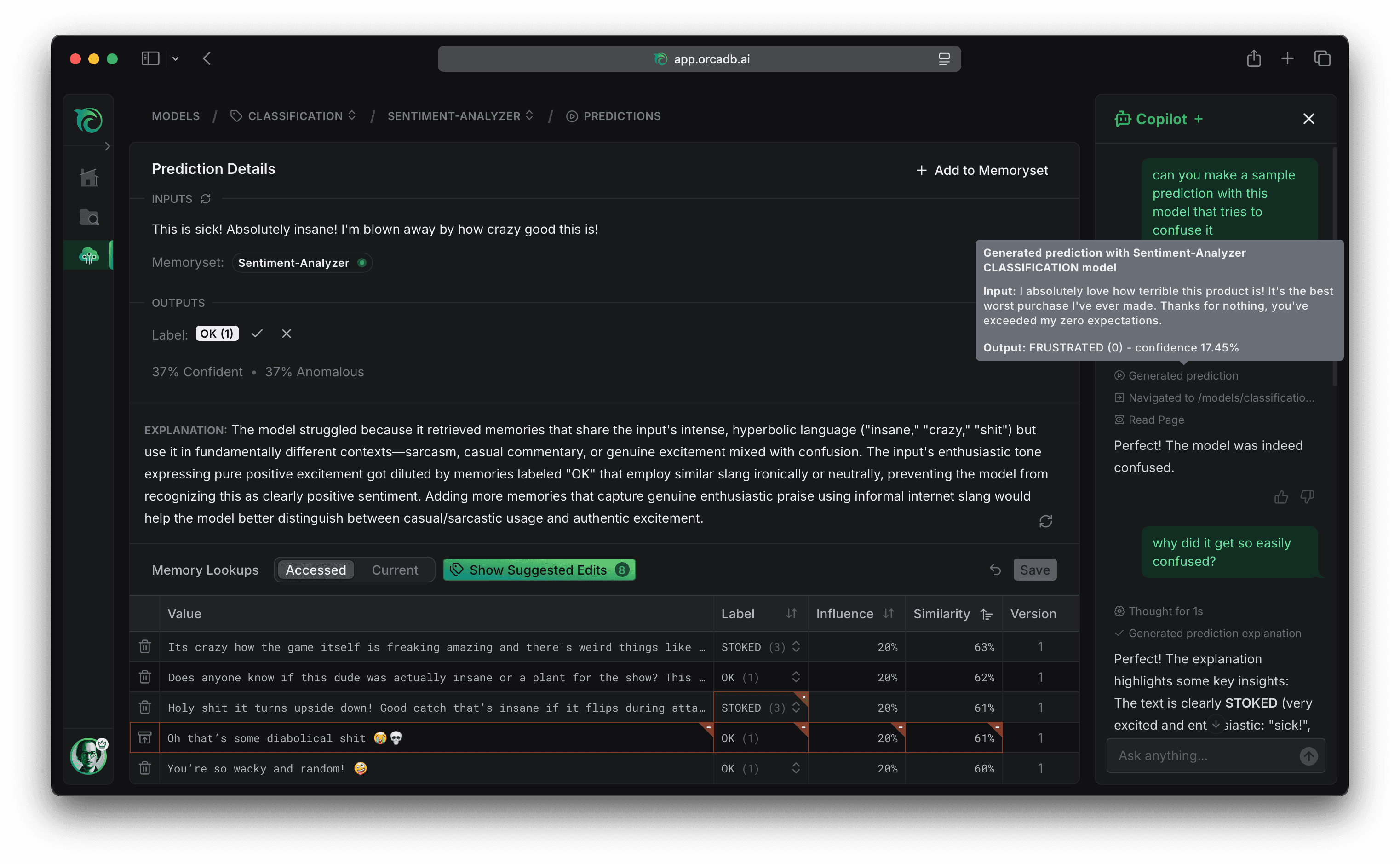Image resolution: width=1400 pixels, height=864 pixels.
Task: Click thumbs up on Copilot response
Action: point(1280,496)
